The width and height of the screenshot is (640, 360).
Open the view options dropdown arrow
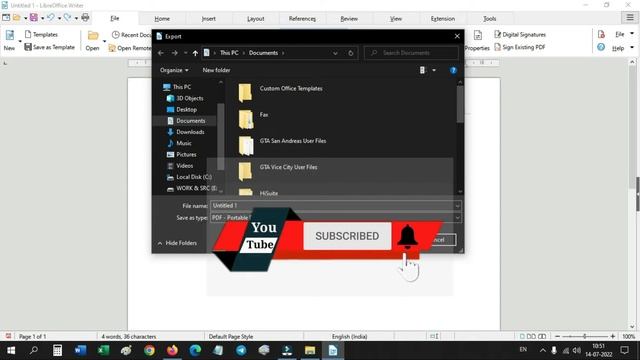(434, 70)
